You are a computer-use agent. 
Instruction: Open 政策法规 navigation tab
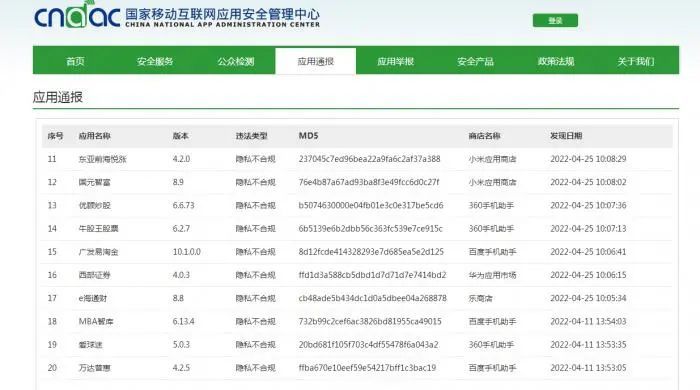tap(556, 62)
